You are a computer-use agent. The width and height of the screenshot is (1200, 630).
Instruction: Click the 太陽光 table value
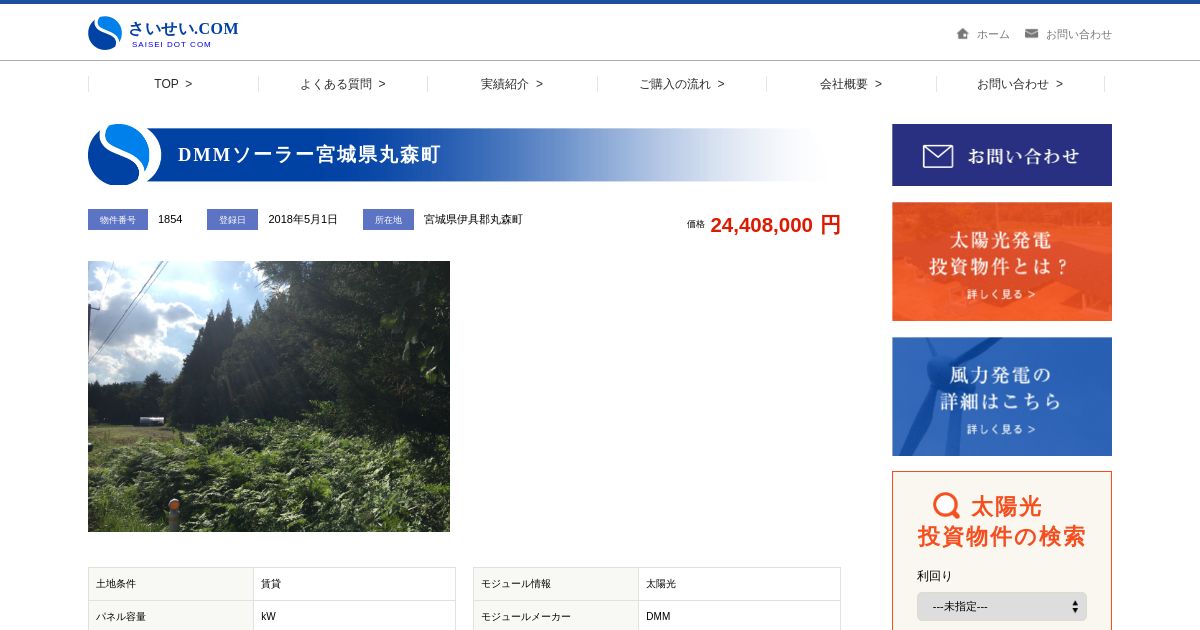pyautogui.click(x=739, y=584)
